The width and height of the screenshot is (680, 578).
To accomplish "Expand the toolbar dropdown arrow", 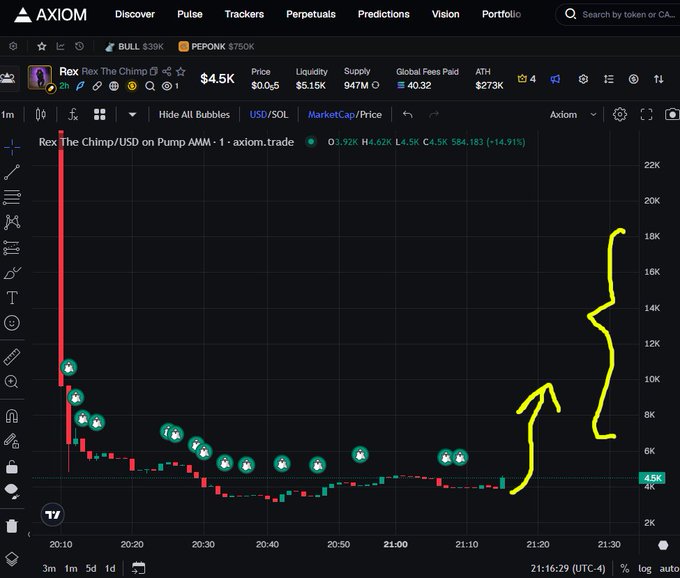I will point(132,114).
